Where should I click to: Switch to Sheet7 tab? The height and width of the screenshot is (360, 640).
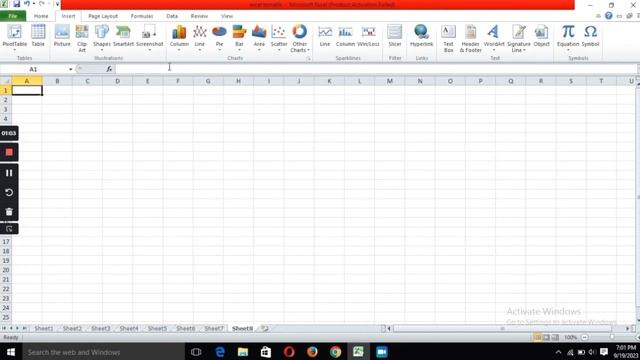click(214, 328)
